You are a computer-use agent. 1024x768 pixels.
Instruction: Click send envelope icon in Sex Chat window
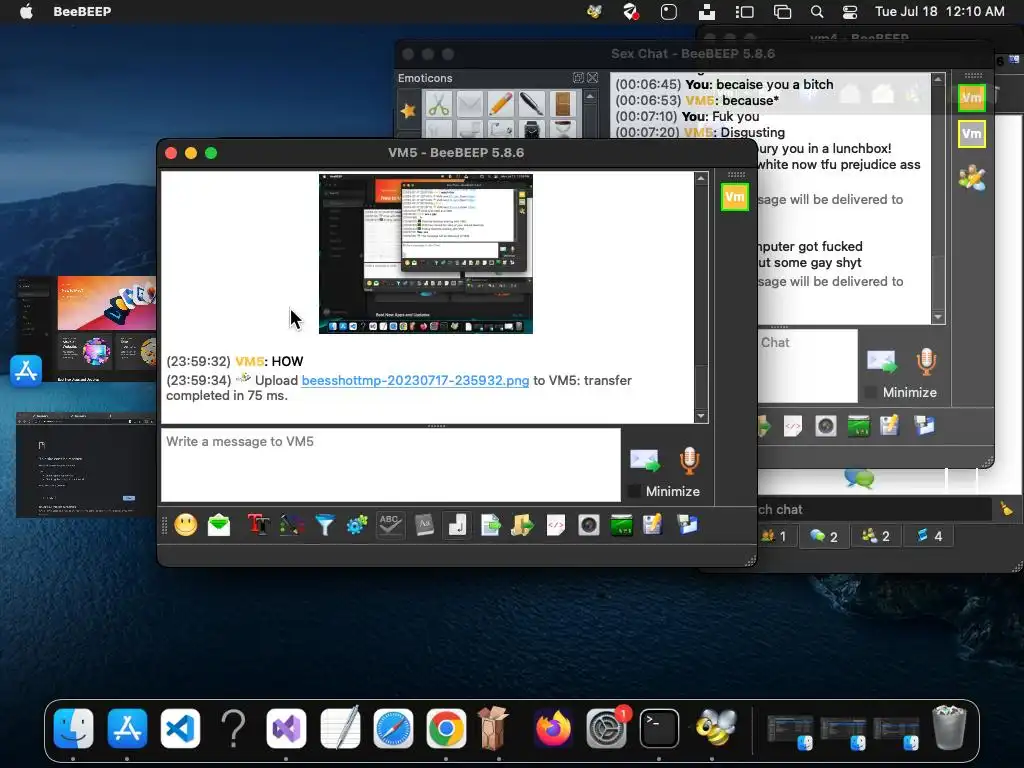tap(882, 361)
